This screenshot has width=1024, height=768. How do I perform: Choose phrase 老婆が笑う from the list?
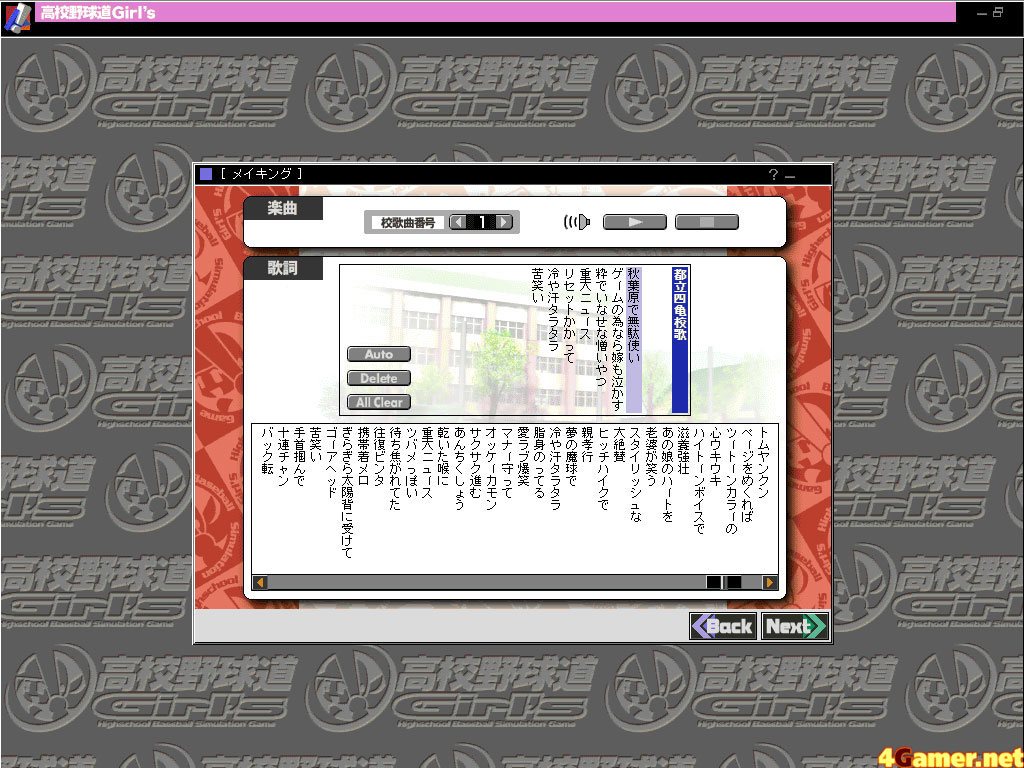tap(651, 456)
